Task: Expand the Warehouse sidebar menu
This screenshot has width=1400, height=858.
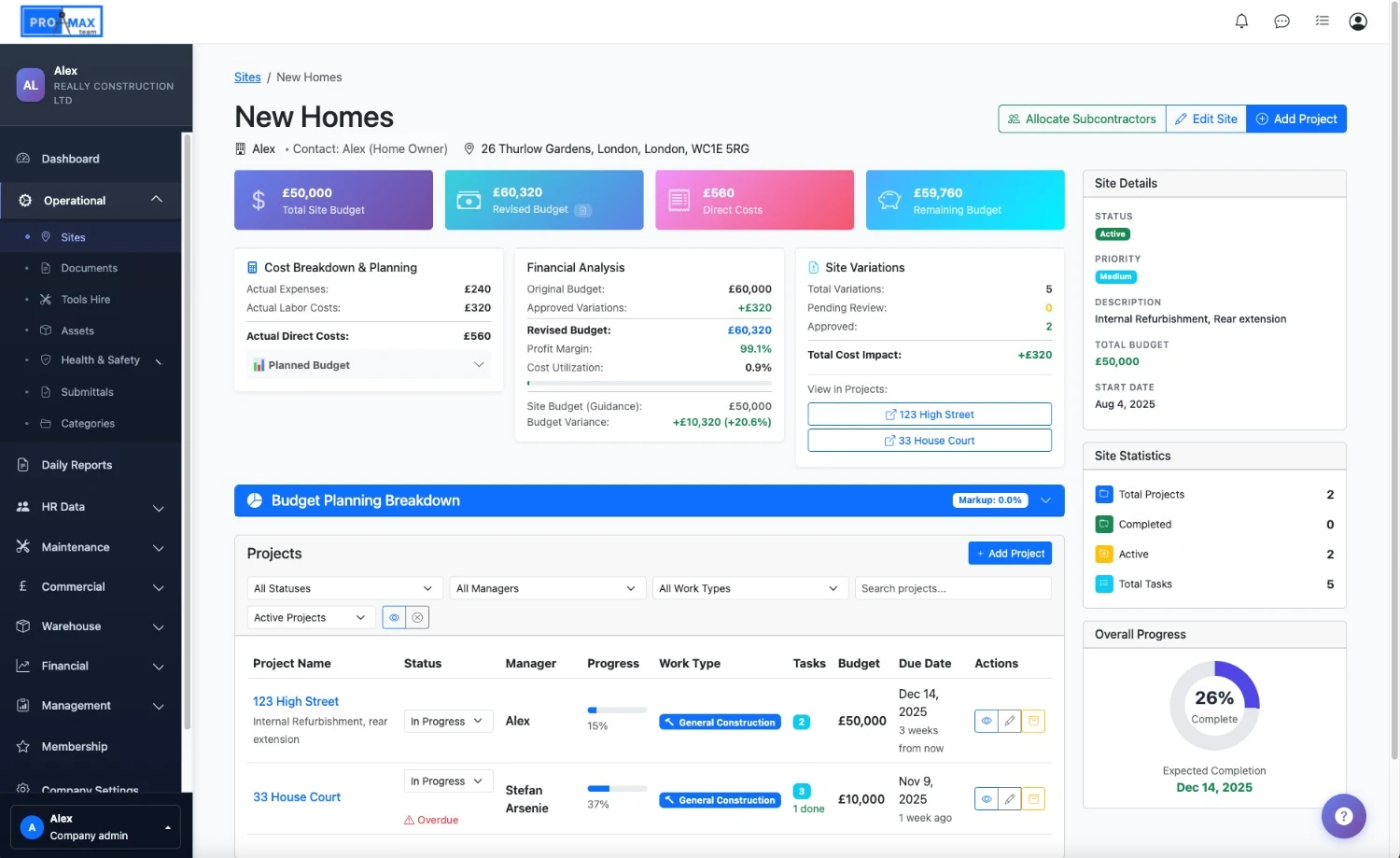Action: coord(91,626)
